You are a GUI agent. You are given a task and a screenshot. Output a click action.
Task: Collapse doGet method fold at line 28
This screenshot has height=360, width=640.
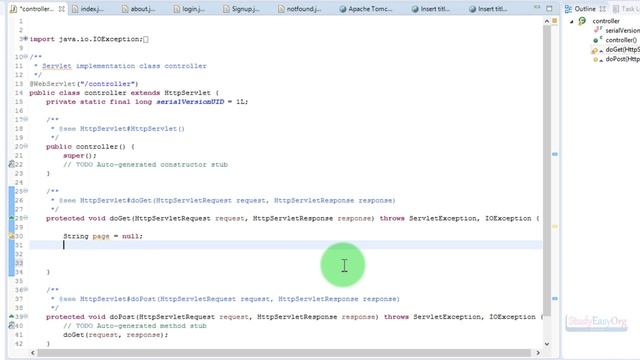pos(26,218)
